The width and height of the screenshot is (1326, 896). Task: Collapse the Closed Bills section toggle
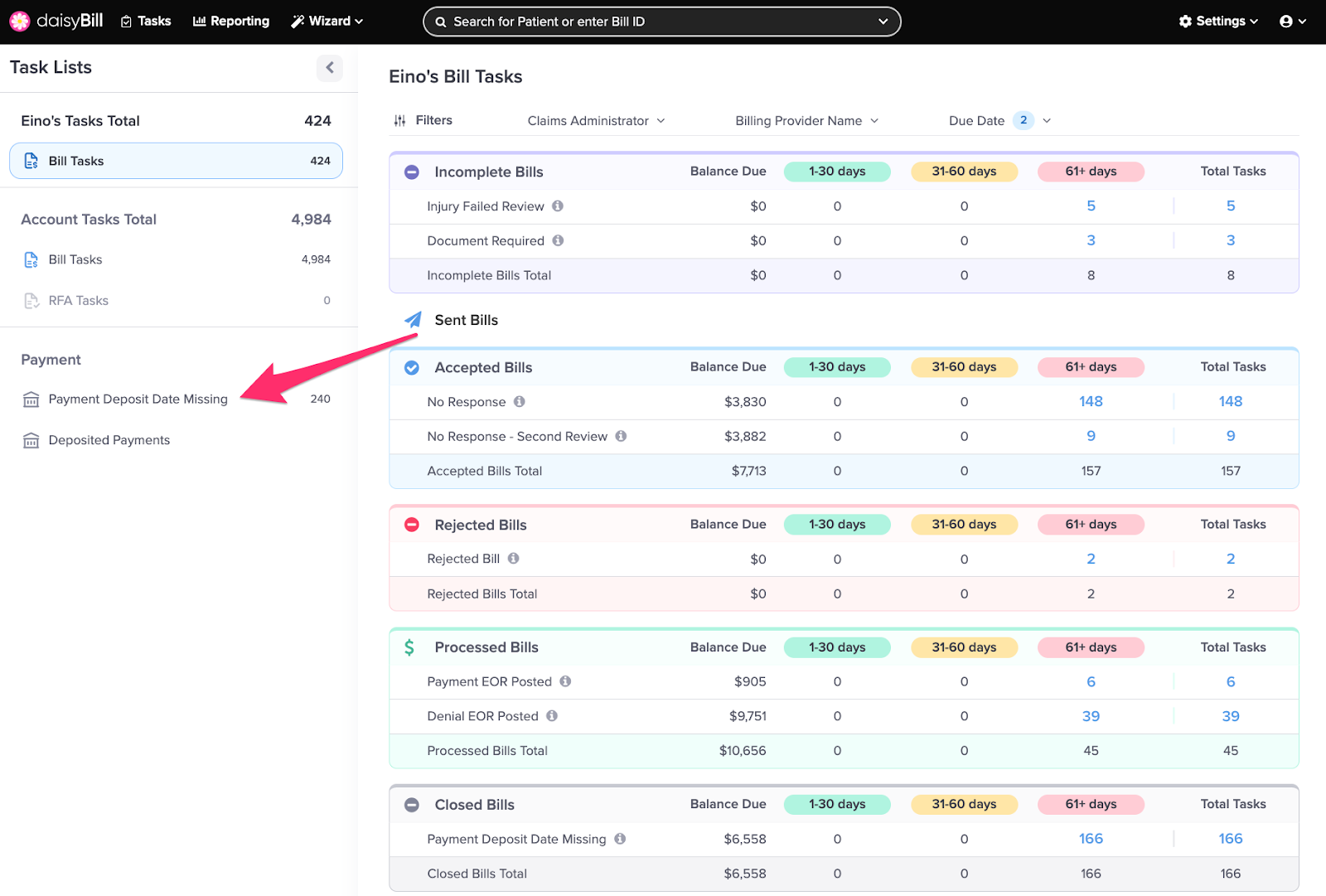(412, 805)
